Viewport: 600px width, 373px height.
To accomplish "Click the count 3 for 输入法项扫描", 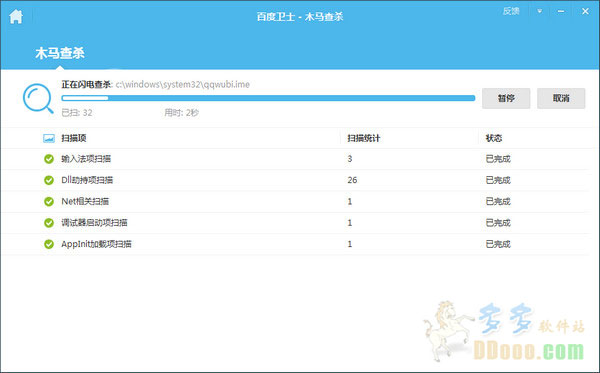I will [x=350, y=159].
